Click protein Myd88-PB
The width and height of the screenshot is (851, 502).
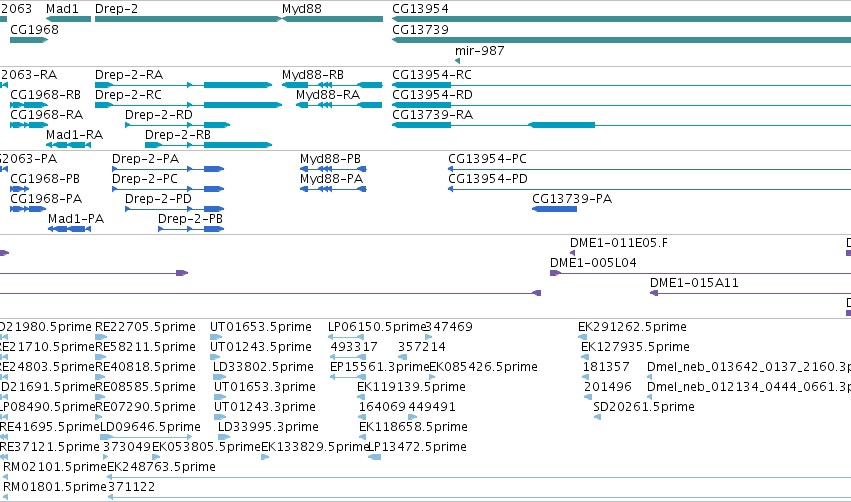point(333,169)
